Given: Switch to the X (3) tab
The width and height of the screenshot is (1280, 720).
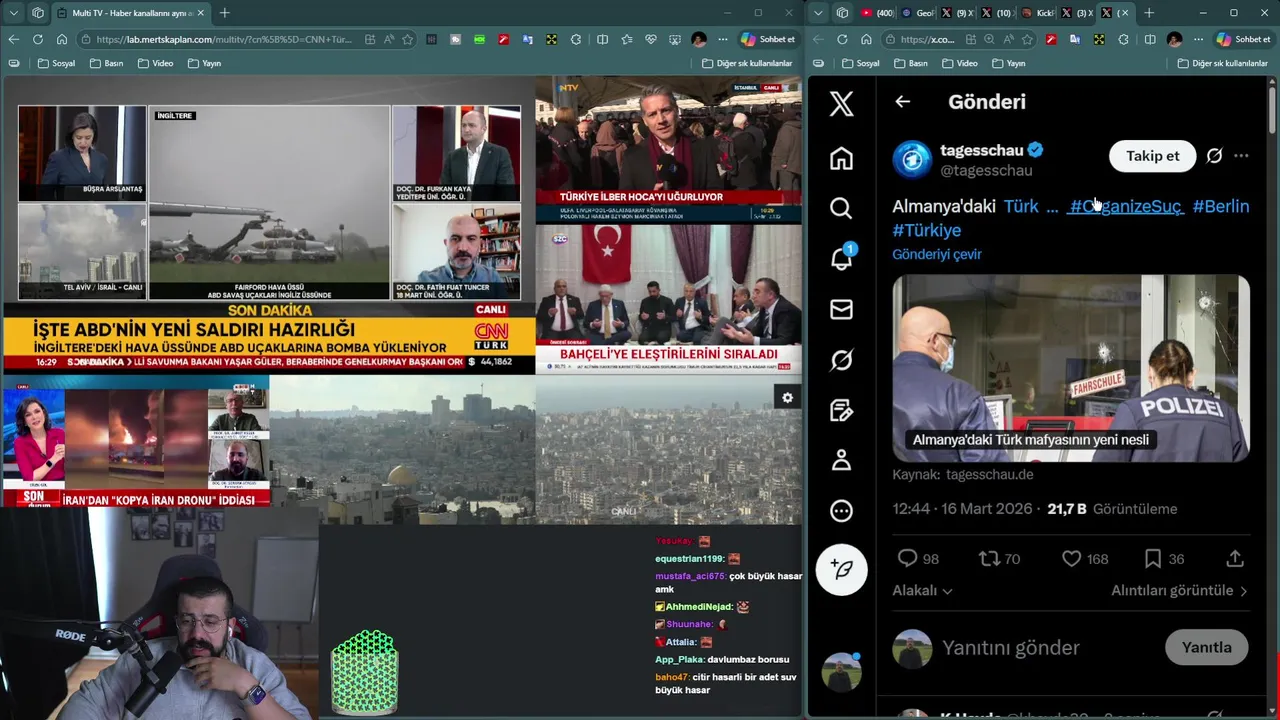Looking at the screenshot, I should [x=1077, y=13].
